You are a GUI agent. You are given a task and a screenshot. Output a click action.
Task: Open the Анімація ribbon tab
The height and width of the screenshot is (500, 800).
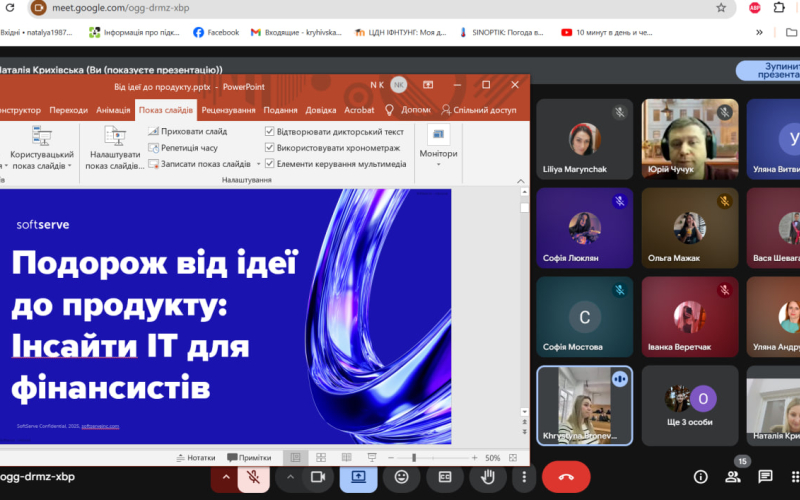[113, 110]
